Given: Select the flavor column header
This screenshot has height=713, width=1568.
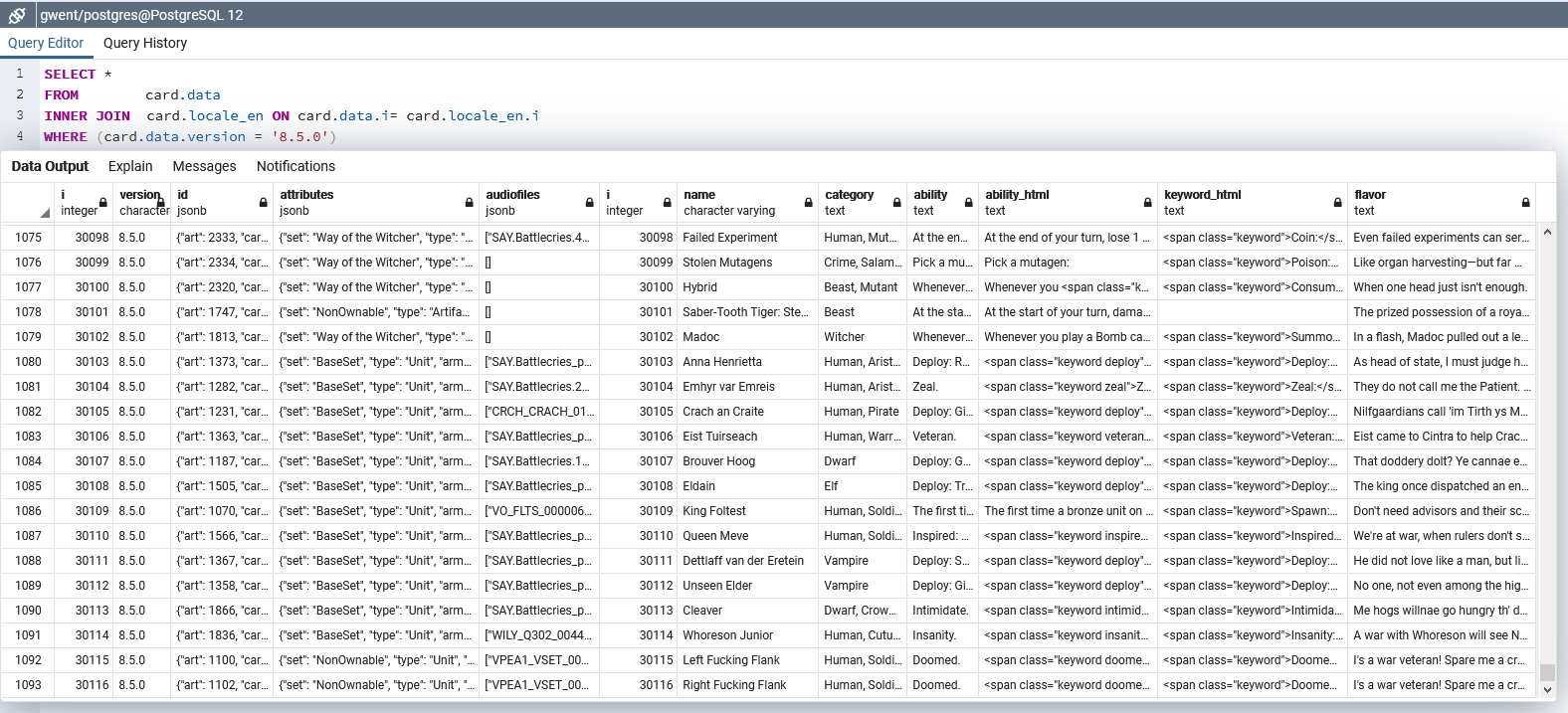Looking at the screenshot, I should [x=1442, y=203].
